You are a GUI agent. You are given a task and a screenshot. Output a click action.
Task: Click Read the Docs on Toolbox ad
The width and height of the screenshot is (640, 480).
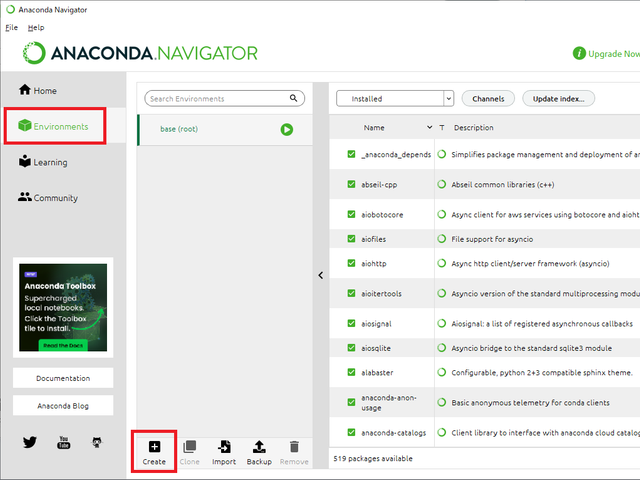(x=63, y=345)
